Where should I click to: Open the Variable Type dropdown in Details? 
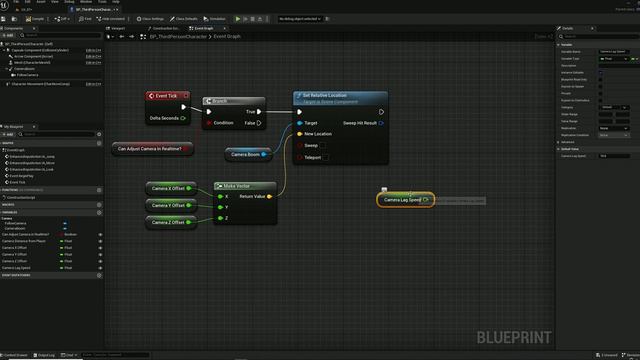coord(613,59)
